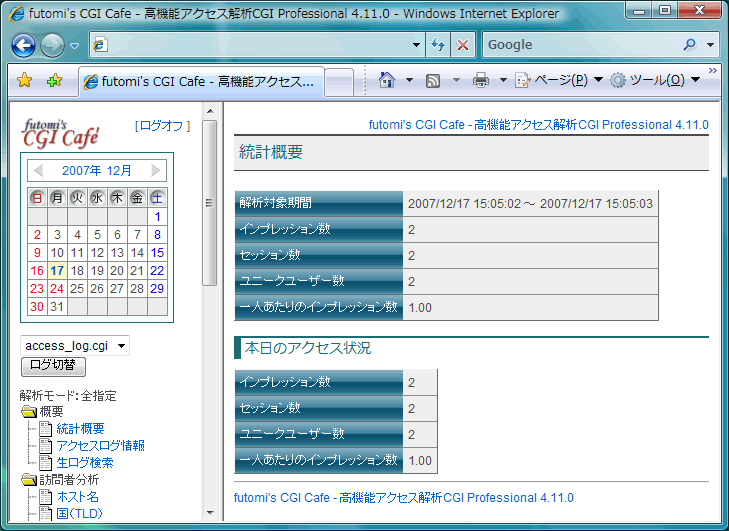Click the ログ切替 button
The height and width of the screenshot is (531, 729).
tap(53, 366)
